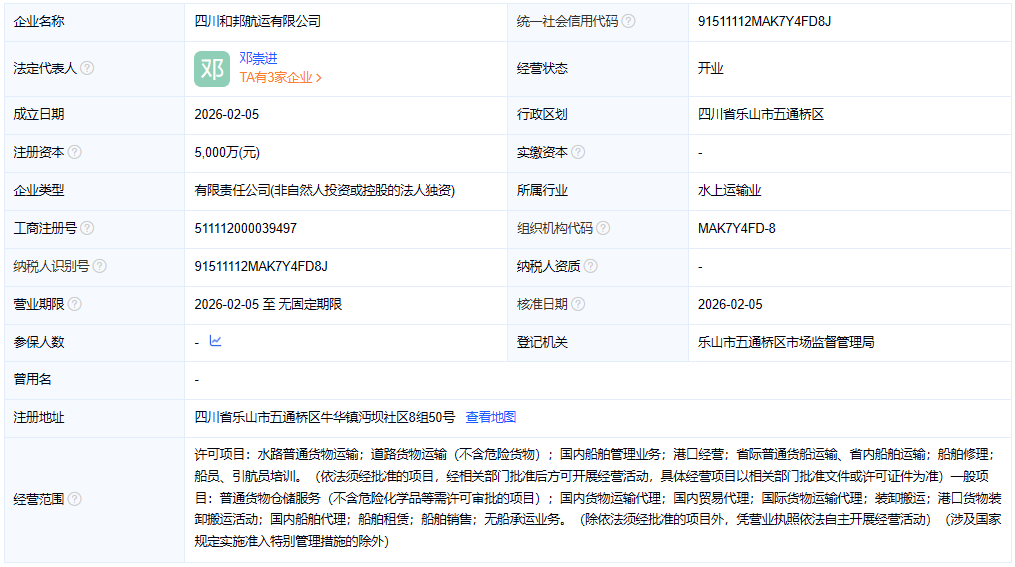Viewport: 1015px width, 567px height.
Task: Select credit code 91511112MAK7Y4FD8J in top row
Action: (764, 21)
